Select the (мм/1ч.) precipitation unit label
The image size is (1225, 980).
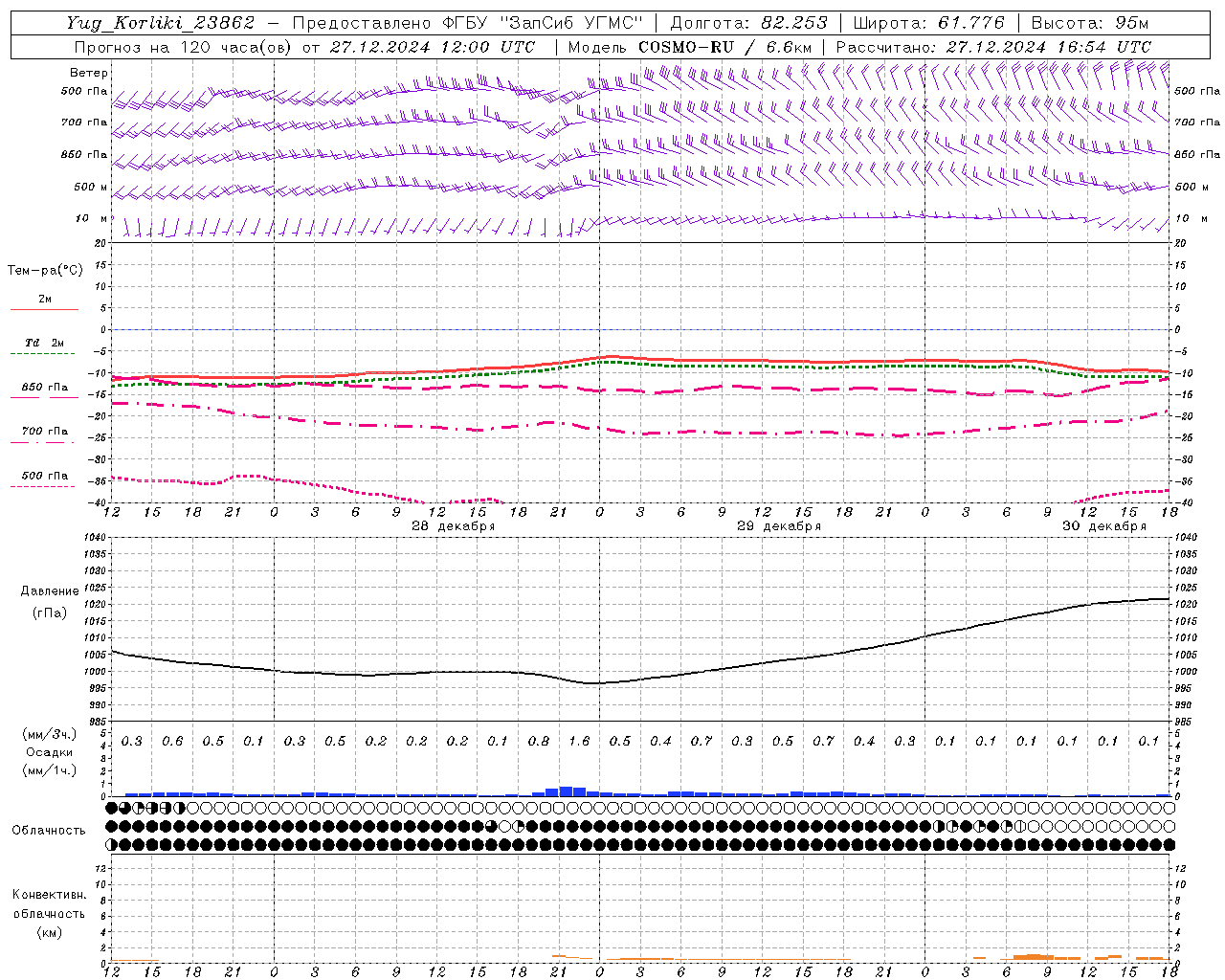[x=50, y=770]
